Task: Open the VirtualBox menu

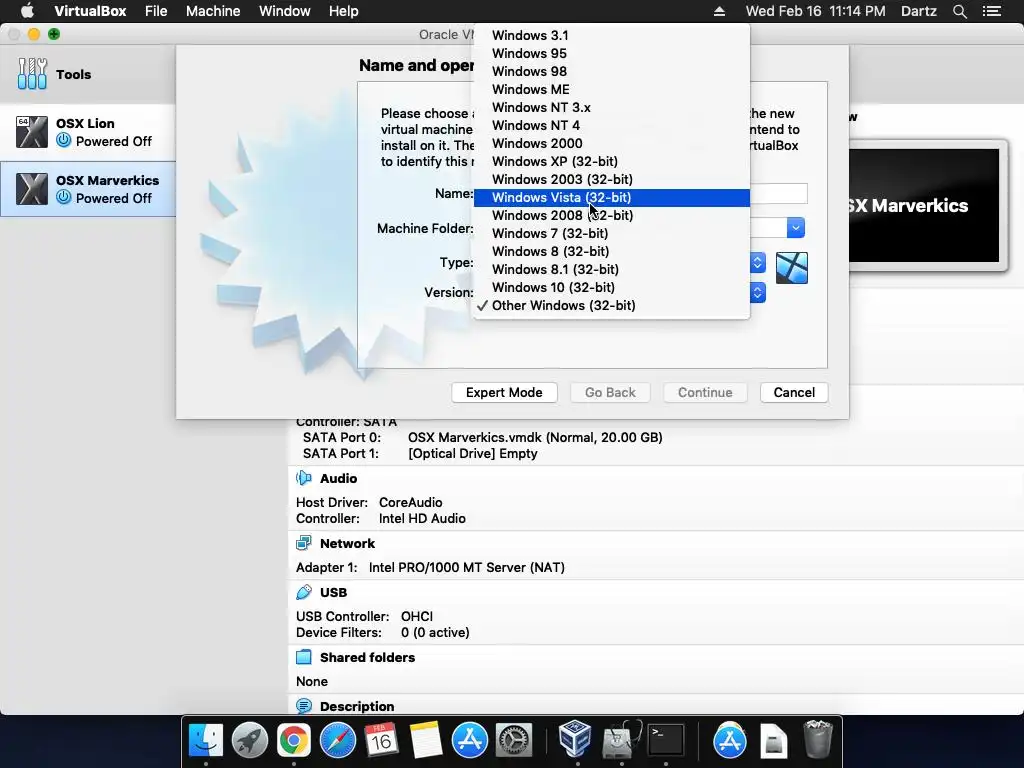Action: (x=90, y=11)
